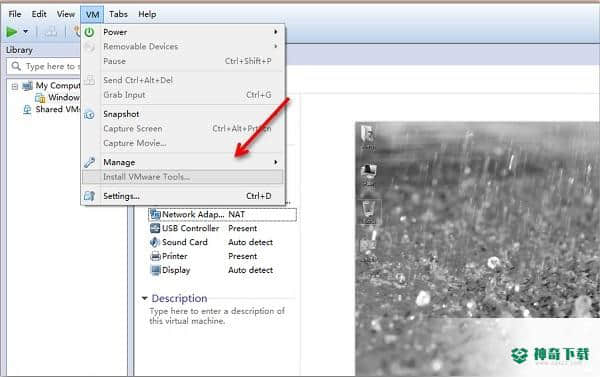Choose Capture Movie...
Image resolution: width=600 pixels, height=377 pixels.
pyautogui.click(x=183, y=143)
